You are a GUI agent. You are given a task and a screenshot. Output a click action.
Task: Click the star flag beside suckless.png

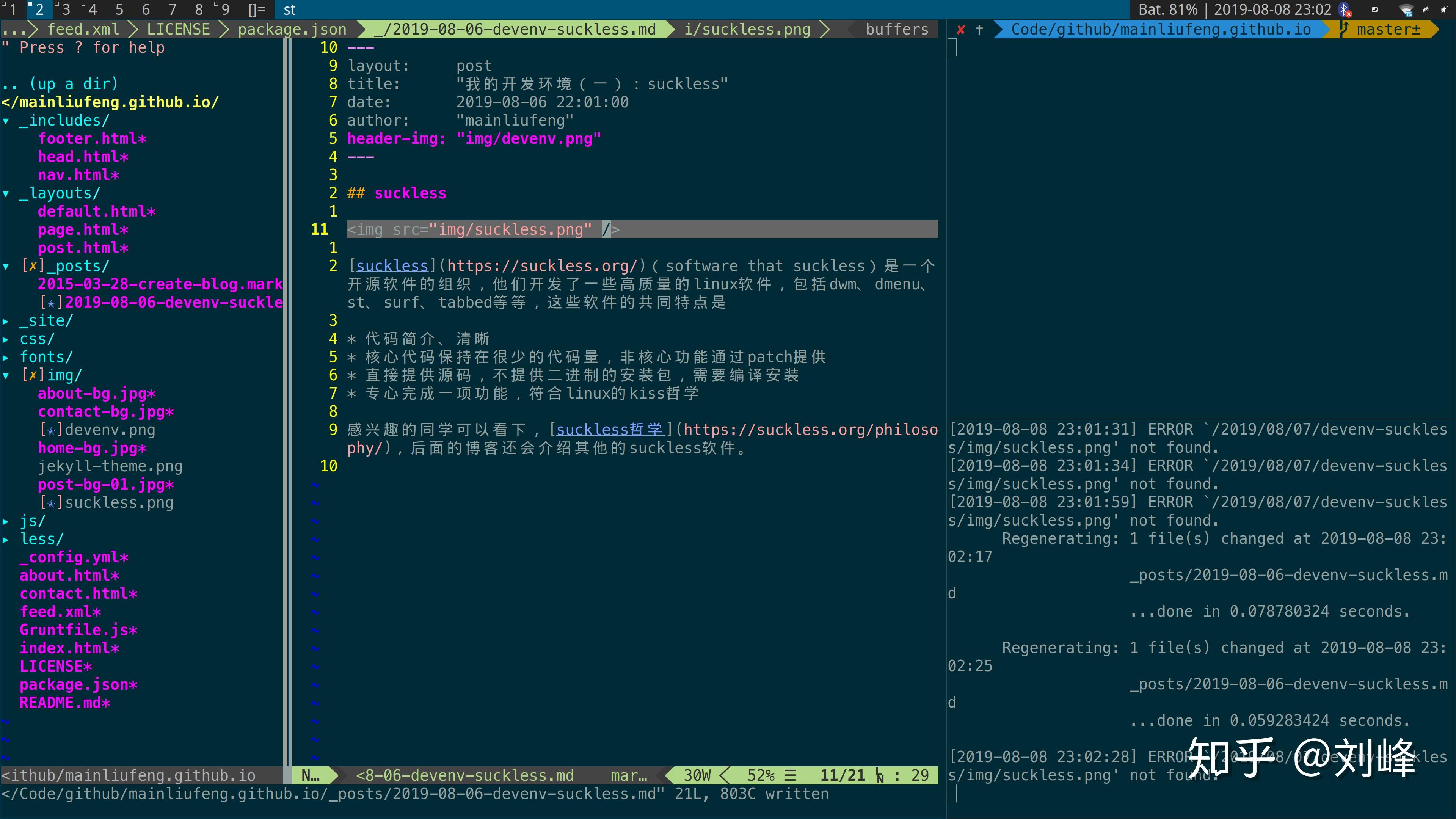[x=51, y=503]
